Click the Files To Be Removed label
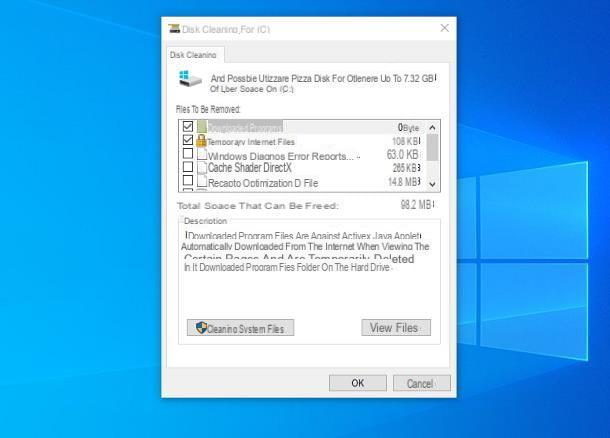 (208, 109)
